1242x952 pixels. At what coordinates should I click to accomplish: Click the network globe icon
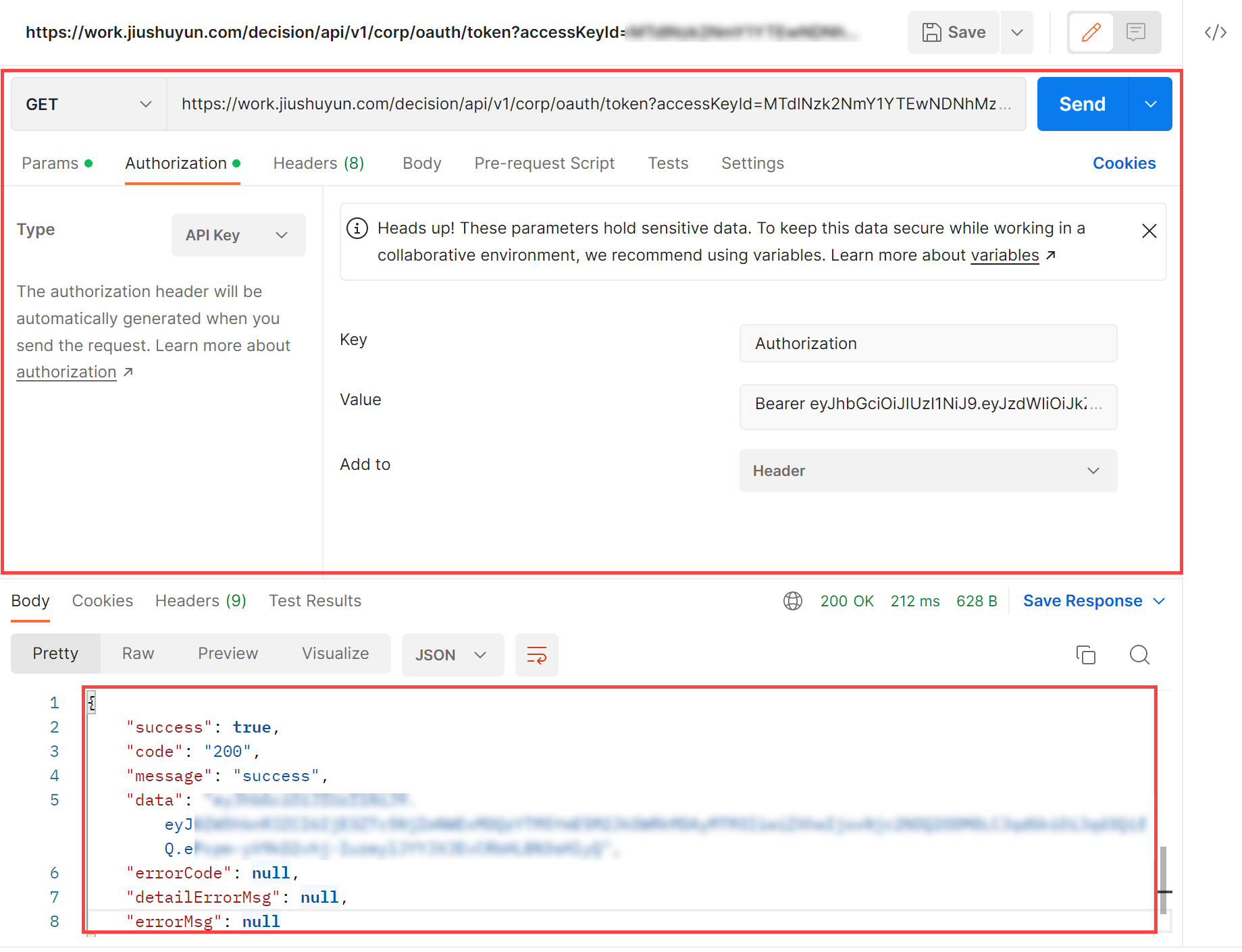point(793,601)
